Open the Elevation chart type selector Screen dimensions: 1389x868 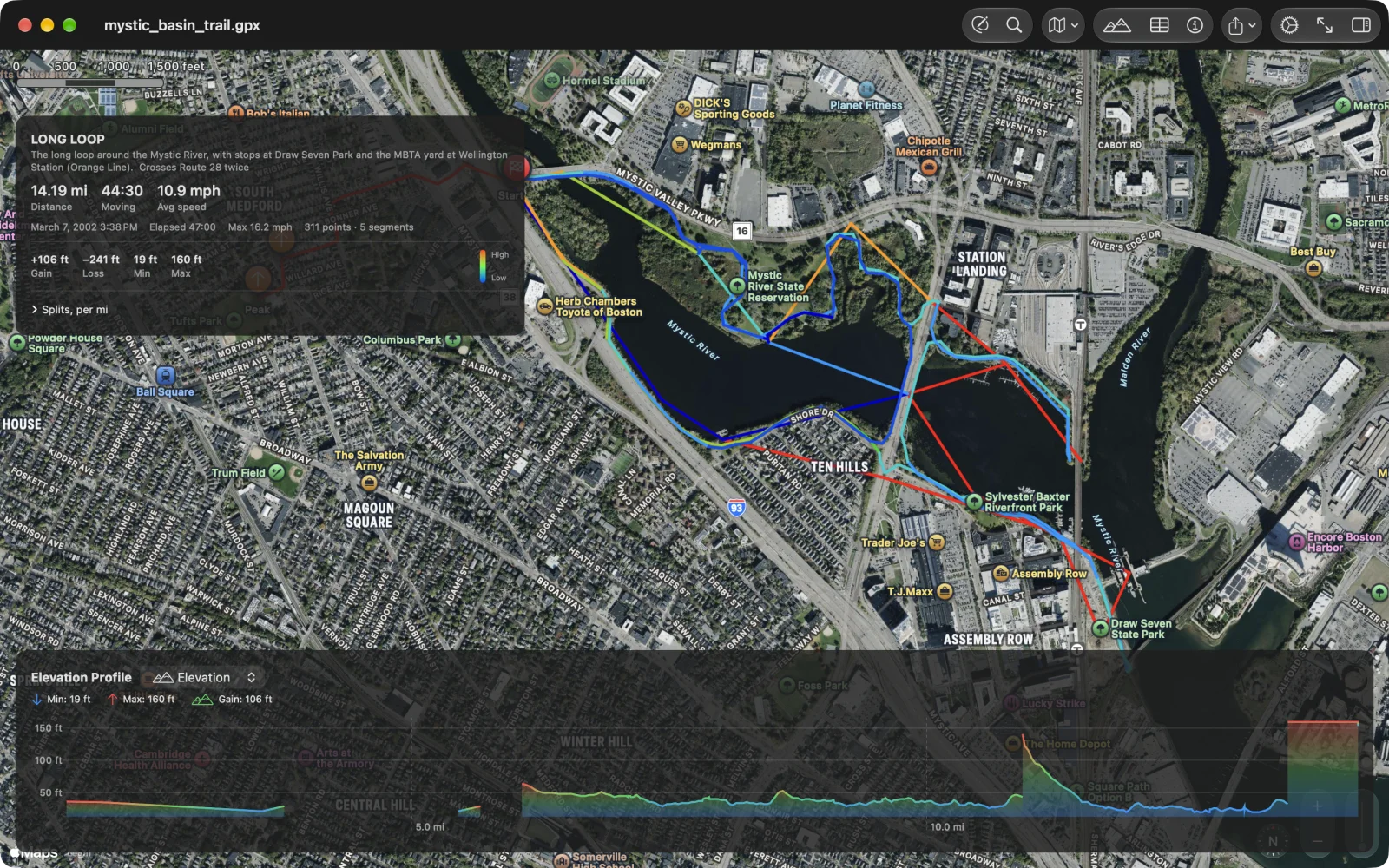[x=205, y=677]
